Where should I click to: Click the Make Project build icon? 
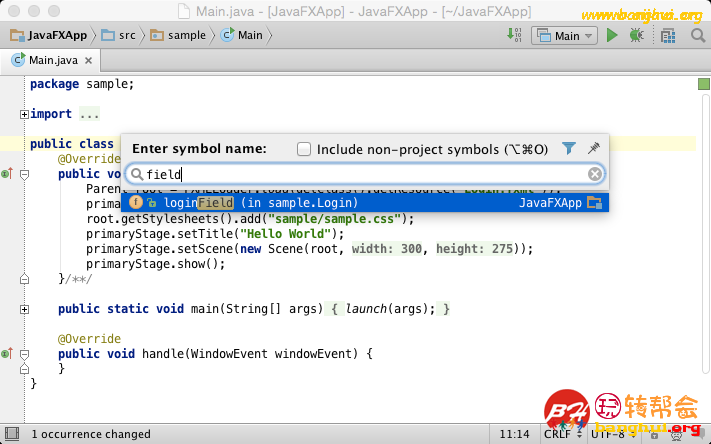[514, 35]
